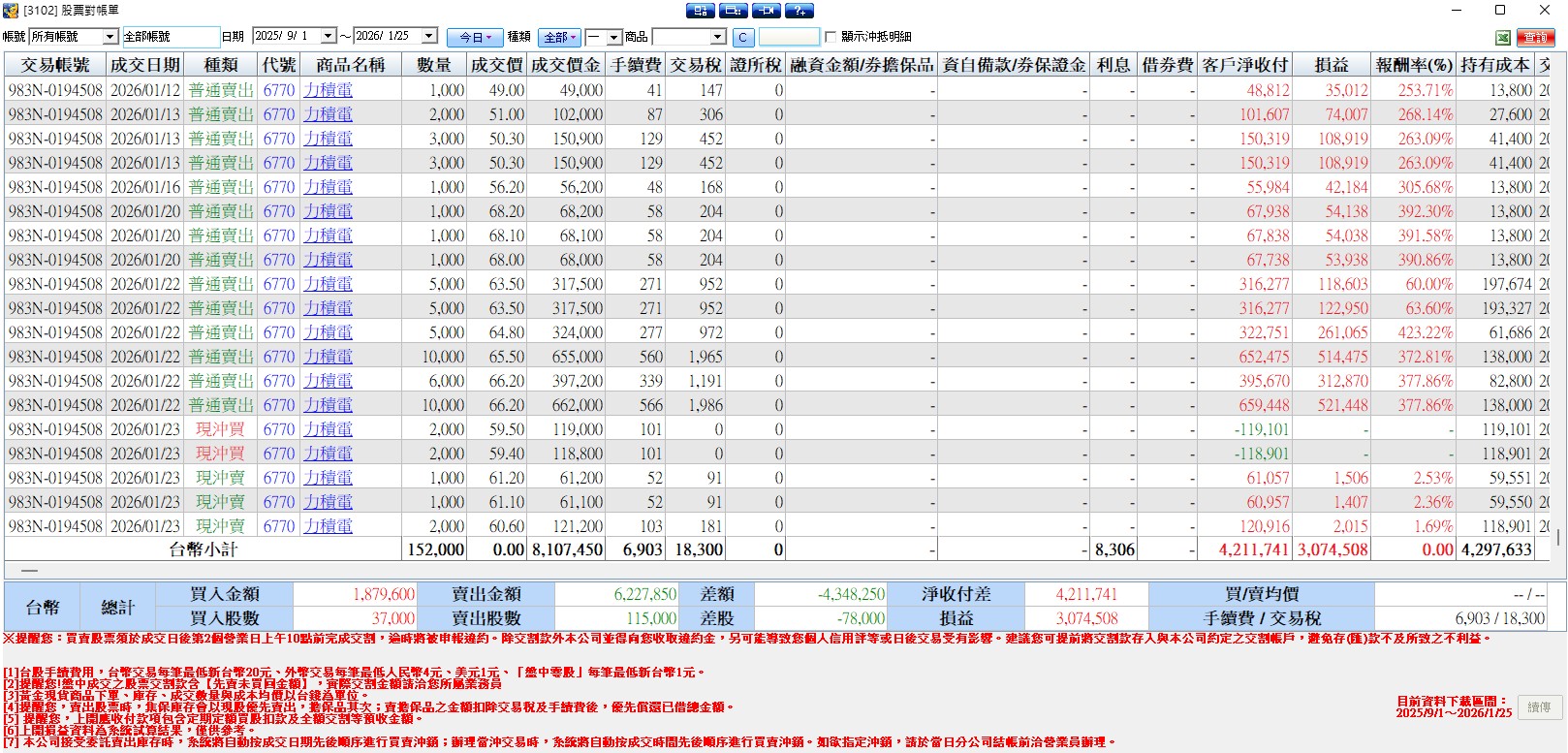
Task: Click the dash icon below the table
Action: tap(29, 571)
